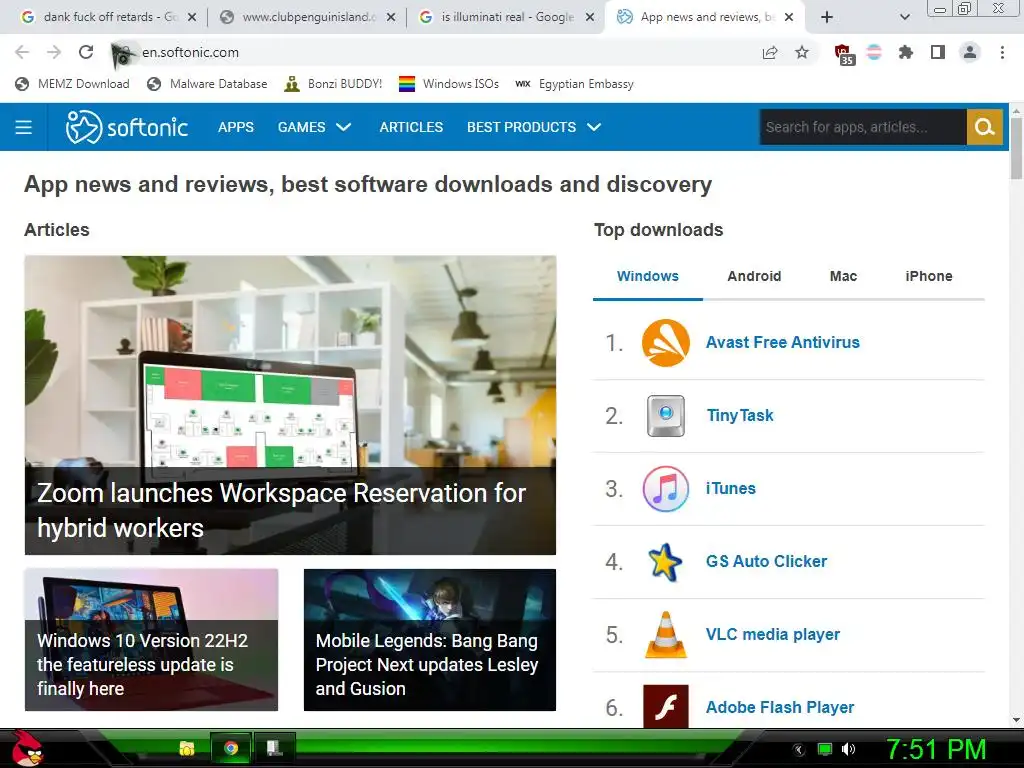
Task: Bookmark this page with the star icon
Action: 802,52
